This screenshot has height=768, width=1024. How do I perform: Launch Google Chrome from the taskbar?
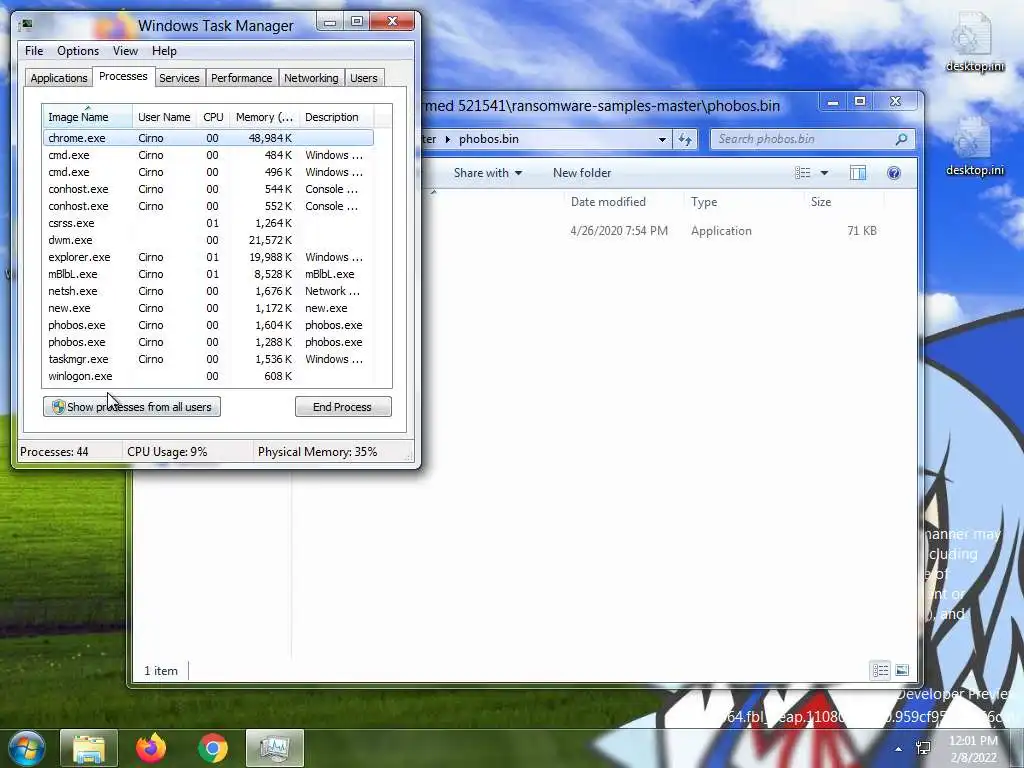(x=213, y=748)
